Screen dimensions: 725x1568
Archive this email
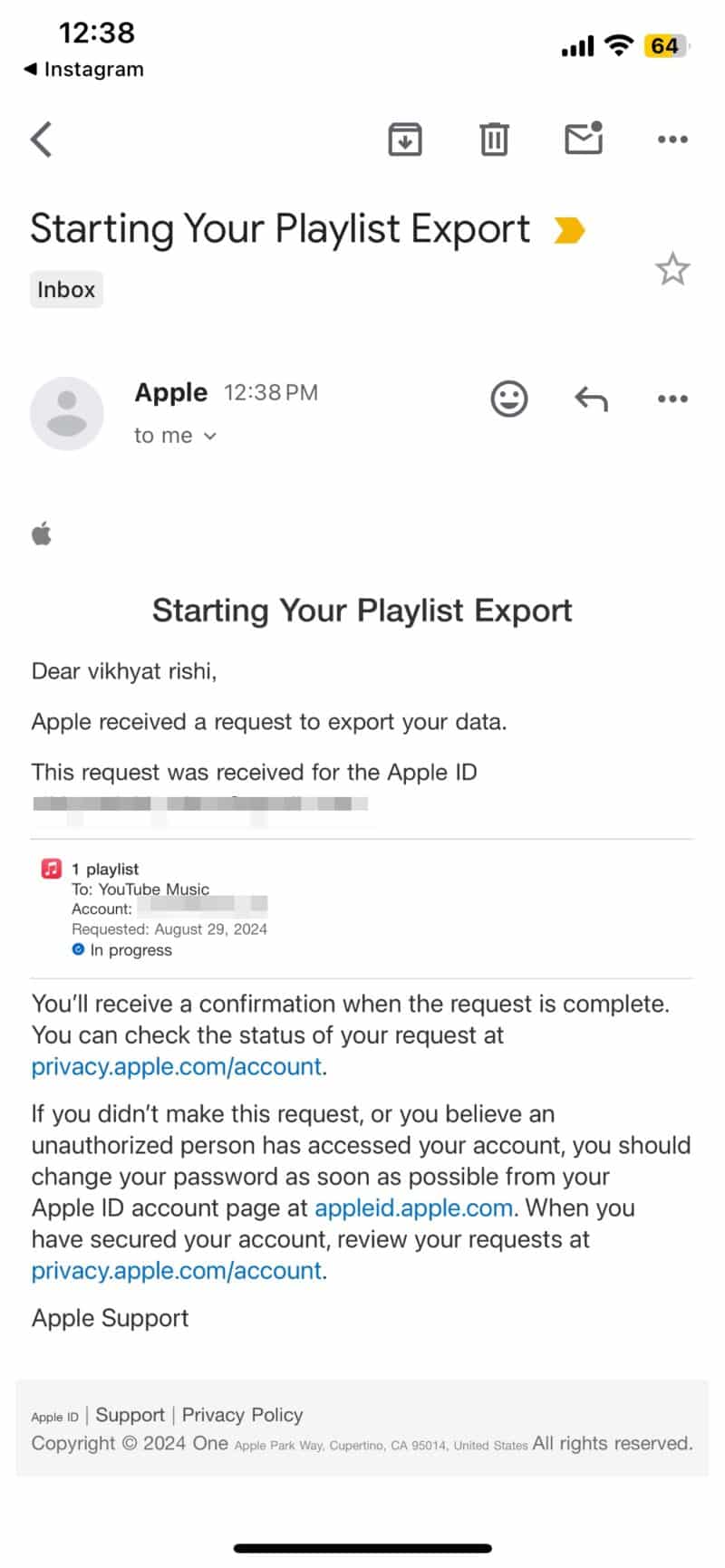pyautogui.click(x=404, y=139)
